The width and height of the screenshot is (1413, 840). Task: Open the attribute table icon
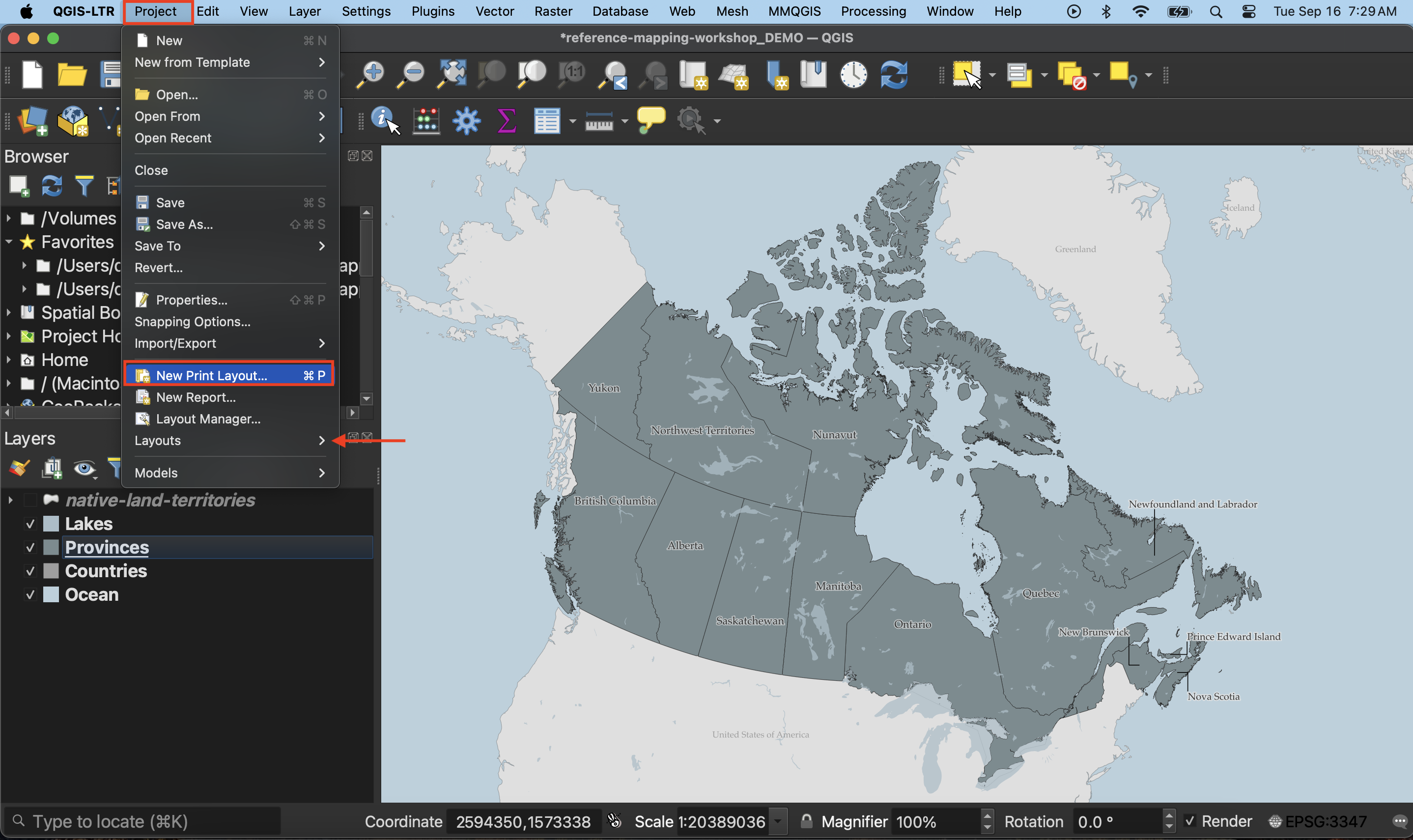pyautogui.click(x=546, y=120)
